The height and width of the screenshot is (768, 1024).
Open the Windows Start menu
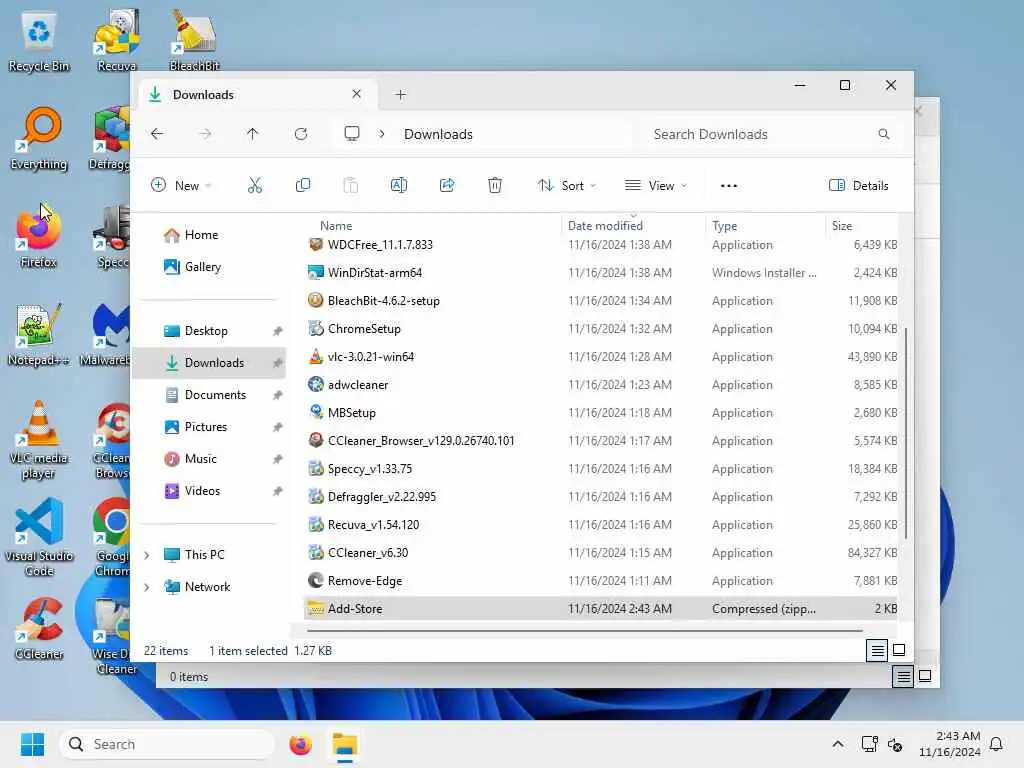click(x=32, y=744)
